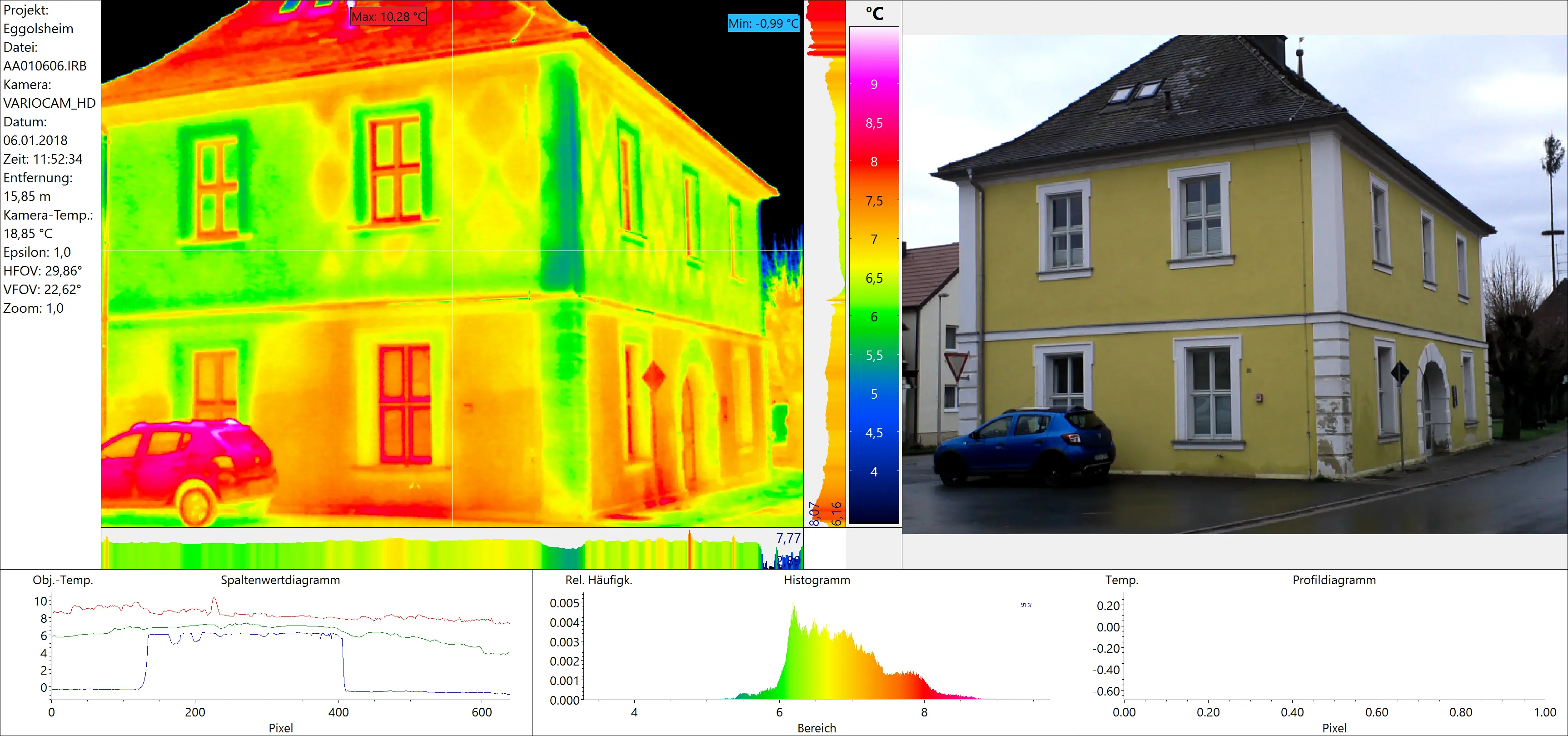Select the distance value "15,85 m"
This screenshot has height=736, width=1568.
pos(27,196)
